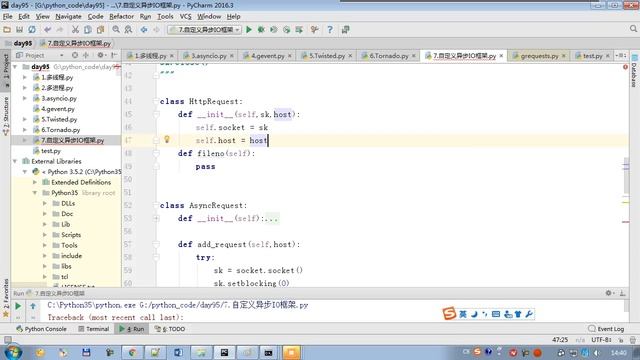Click the Open folder toolbar icon
The height and width of the screenshot is (360, 640).
(x=7, y=30)
